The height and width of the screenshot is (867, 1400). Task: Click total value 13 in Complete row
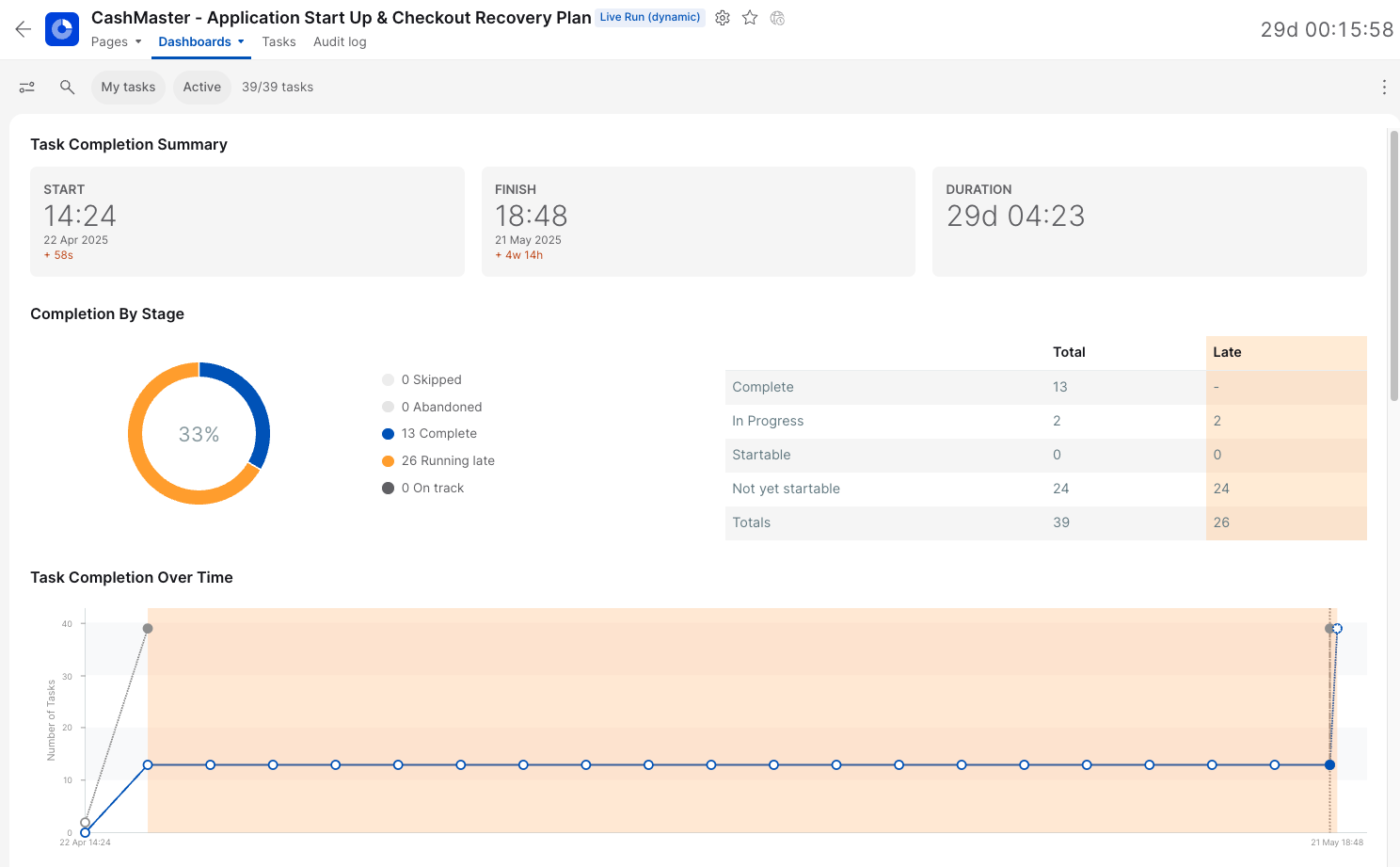(1060, 387)
